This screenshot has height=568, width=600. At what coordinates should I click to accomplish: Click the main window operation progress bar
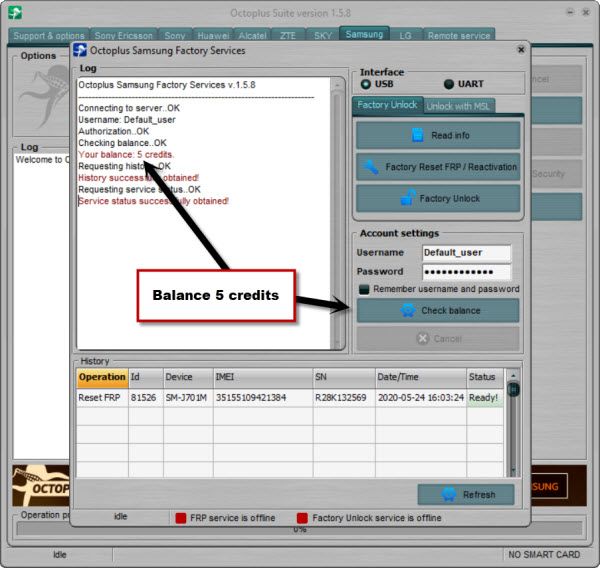[x=299, y=529]
